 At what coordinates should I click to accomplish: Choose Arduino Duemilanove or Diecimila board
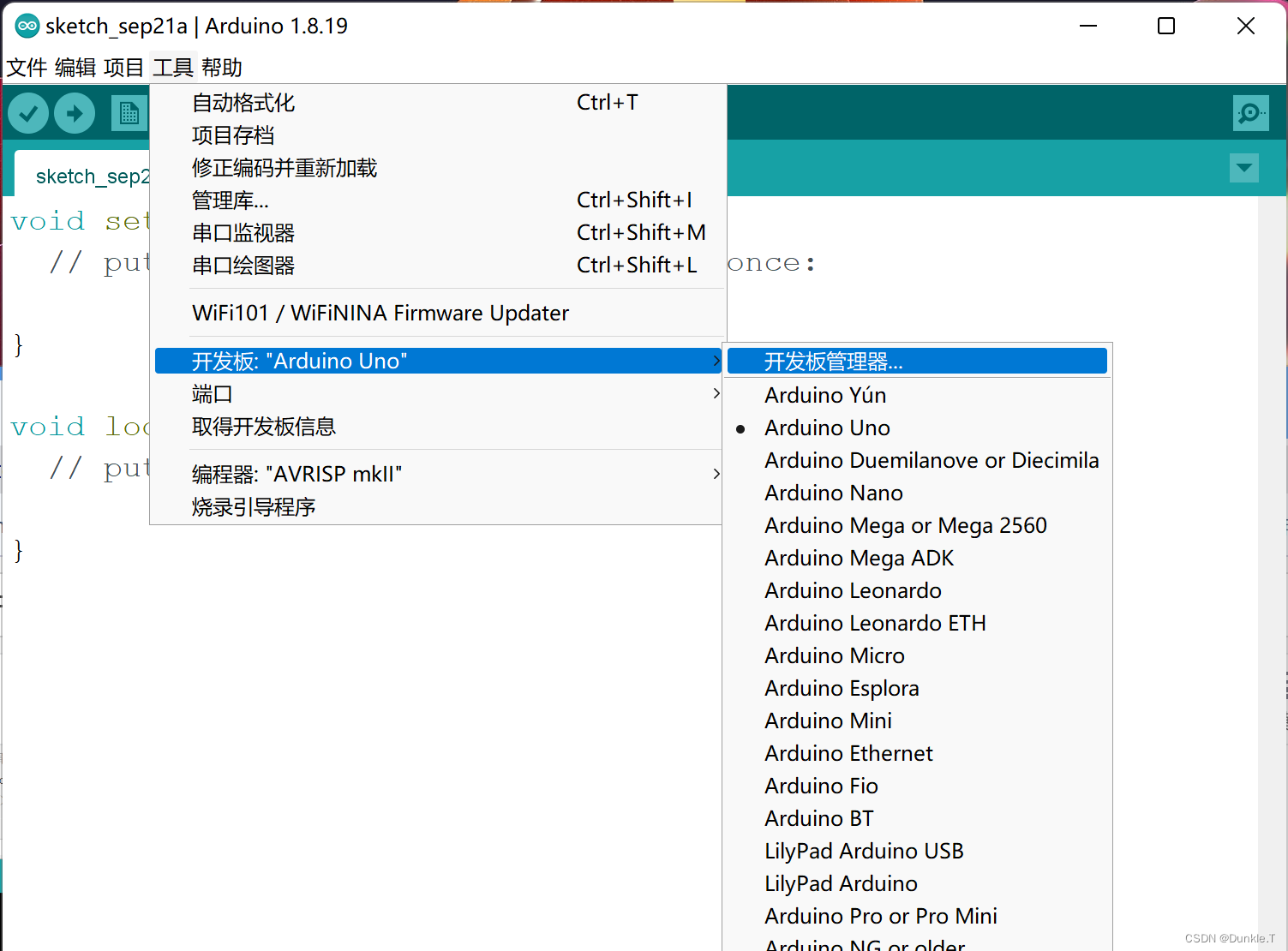tap(917, 460)
